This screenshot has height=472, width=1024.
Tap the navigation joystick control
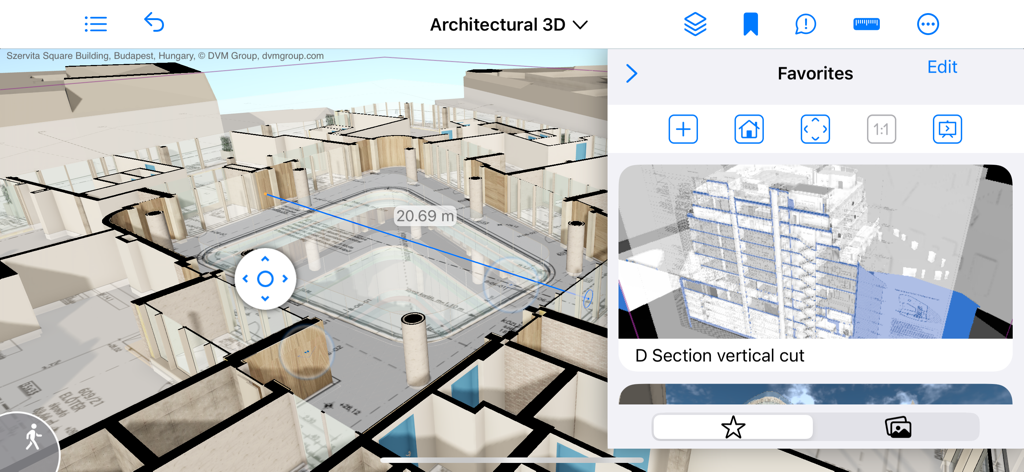(x=264, y=279)
